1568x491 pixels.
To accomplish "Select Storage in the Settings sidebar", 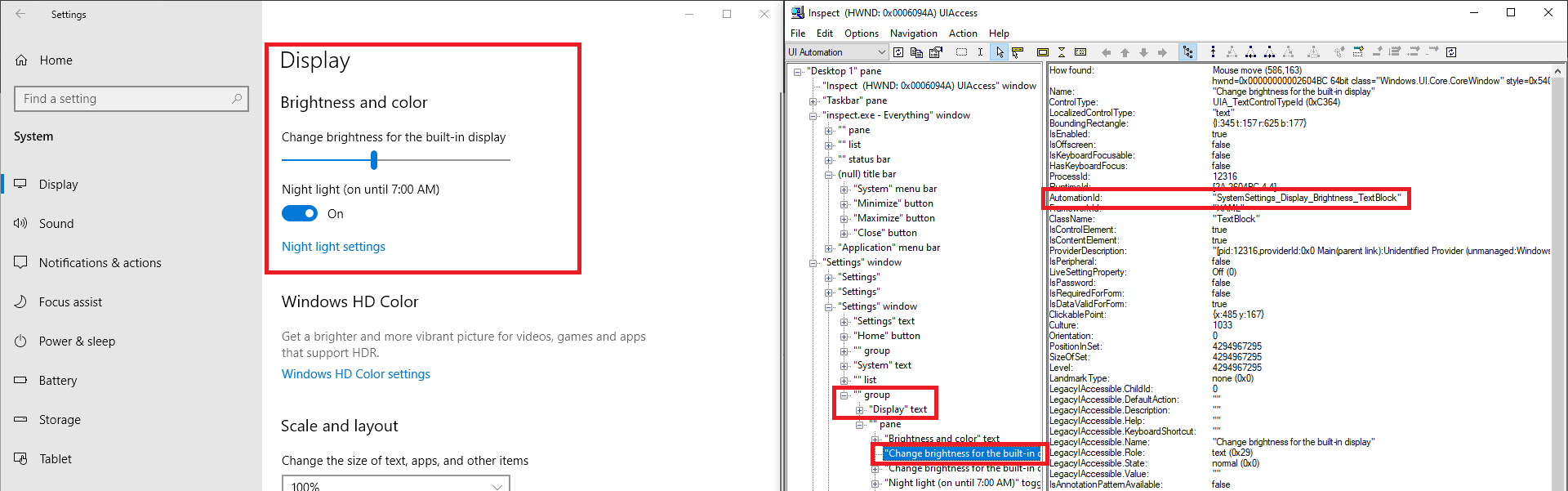I will (60, 420).
